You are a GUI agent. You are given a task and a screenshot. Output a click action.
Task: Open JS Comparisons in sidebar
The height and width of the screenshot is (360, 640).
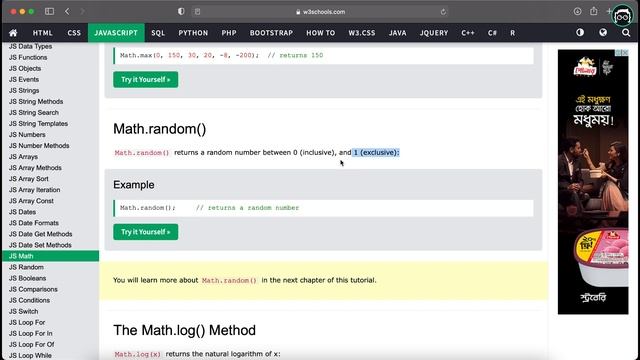33,289
